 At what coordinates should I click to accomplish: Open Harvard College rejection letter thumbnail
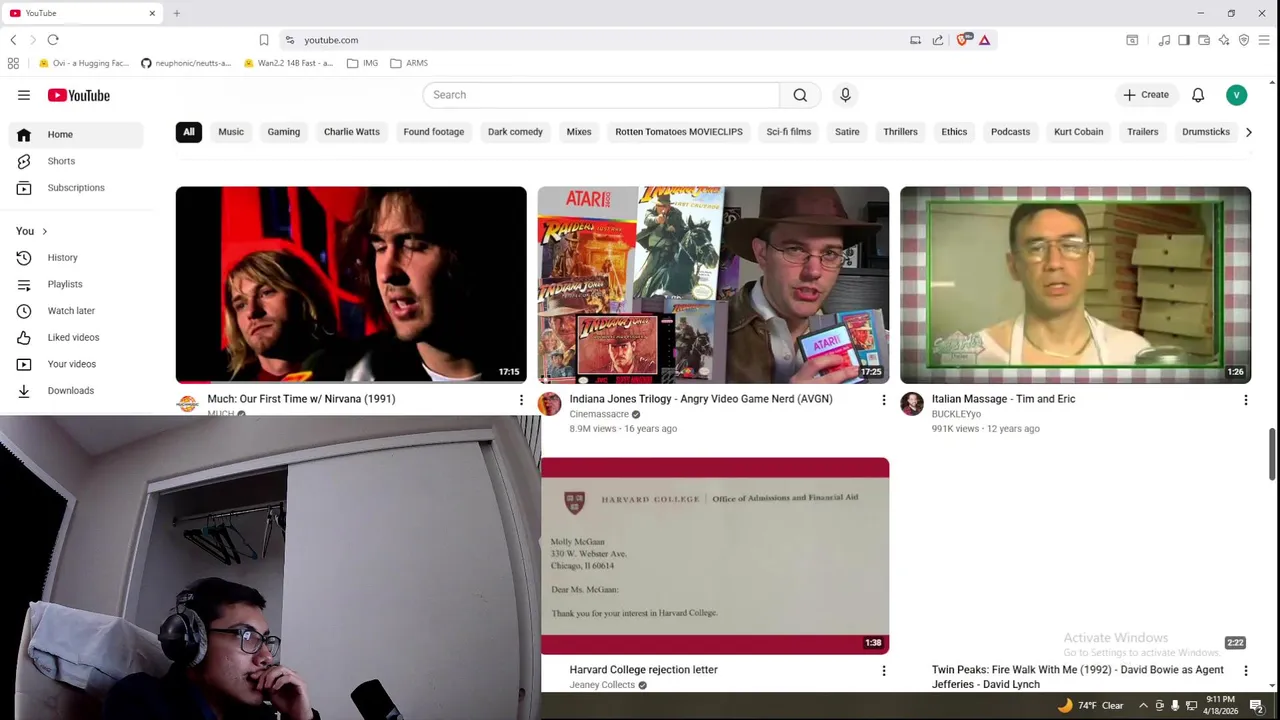[x=715, y=556]
